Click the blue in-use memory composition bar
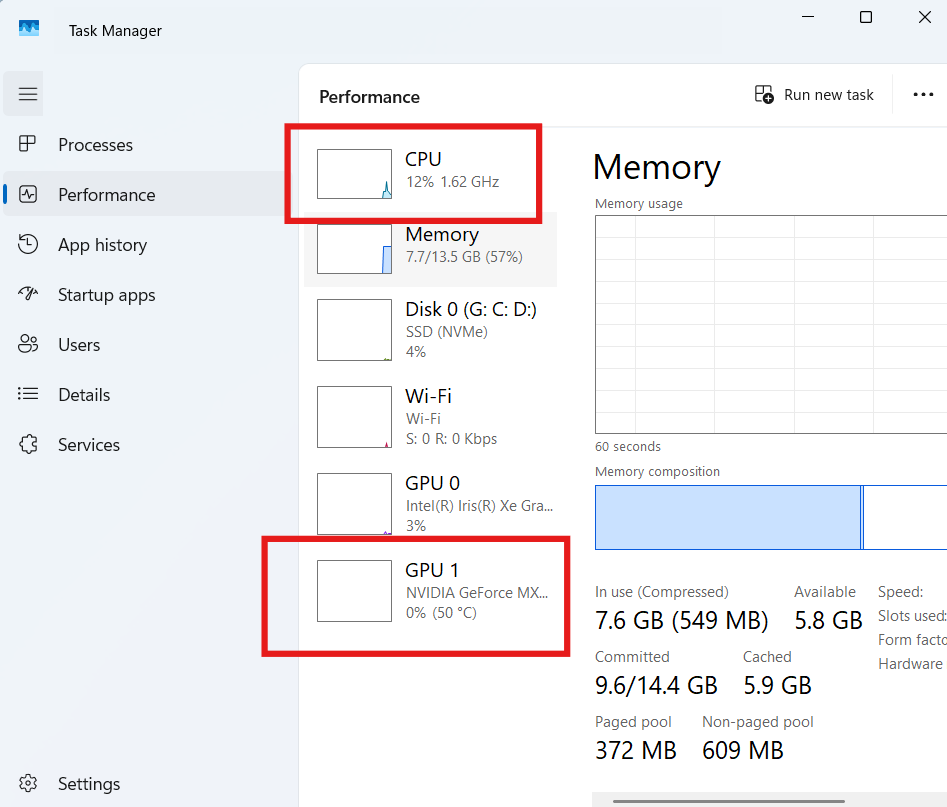 pyautogui.click(x=727, y=517)
